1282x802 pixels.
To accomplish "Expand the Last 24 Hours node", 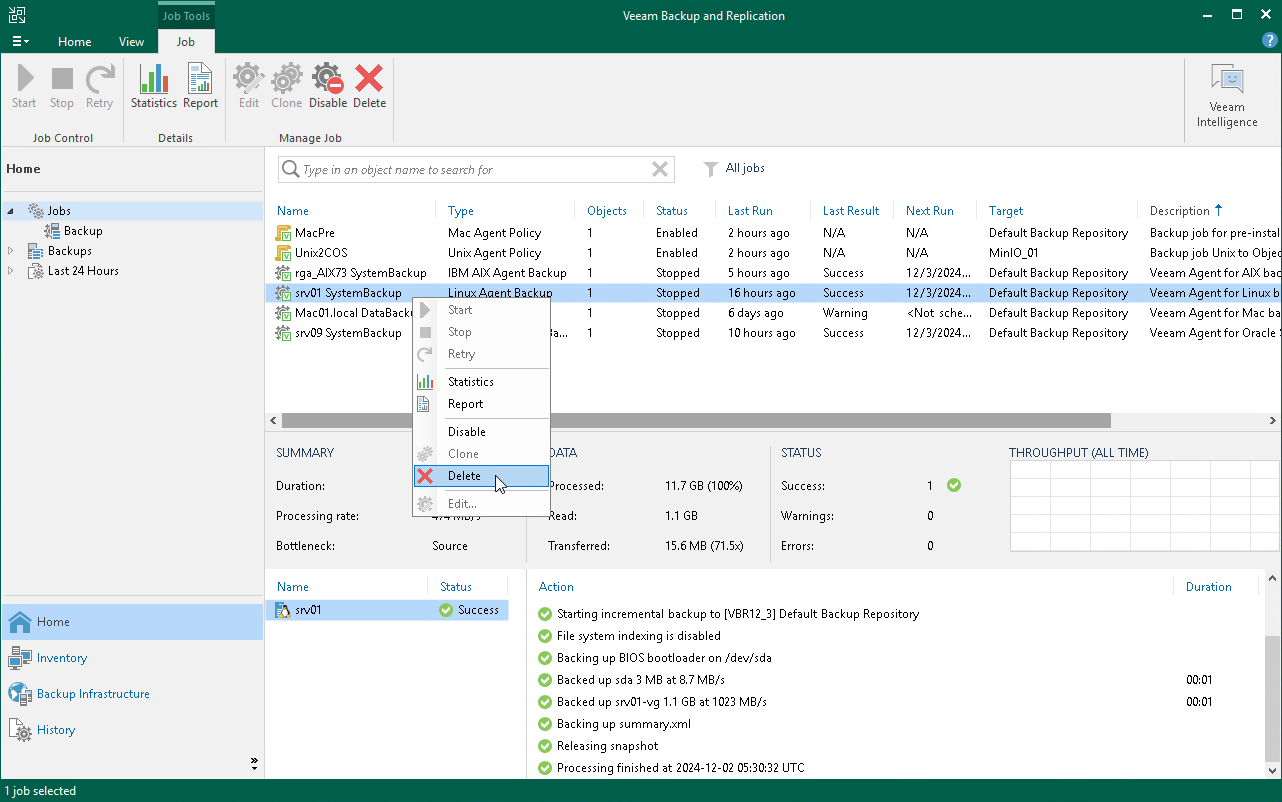I will [x=11, y=271].
